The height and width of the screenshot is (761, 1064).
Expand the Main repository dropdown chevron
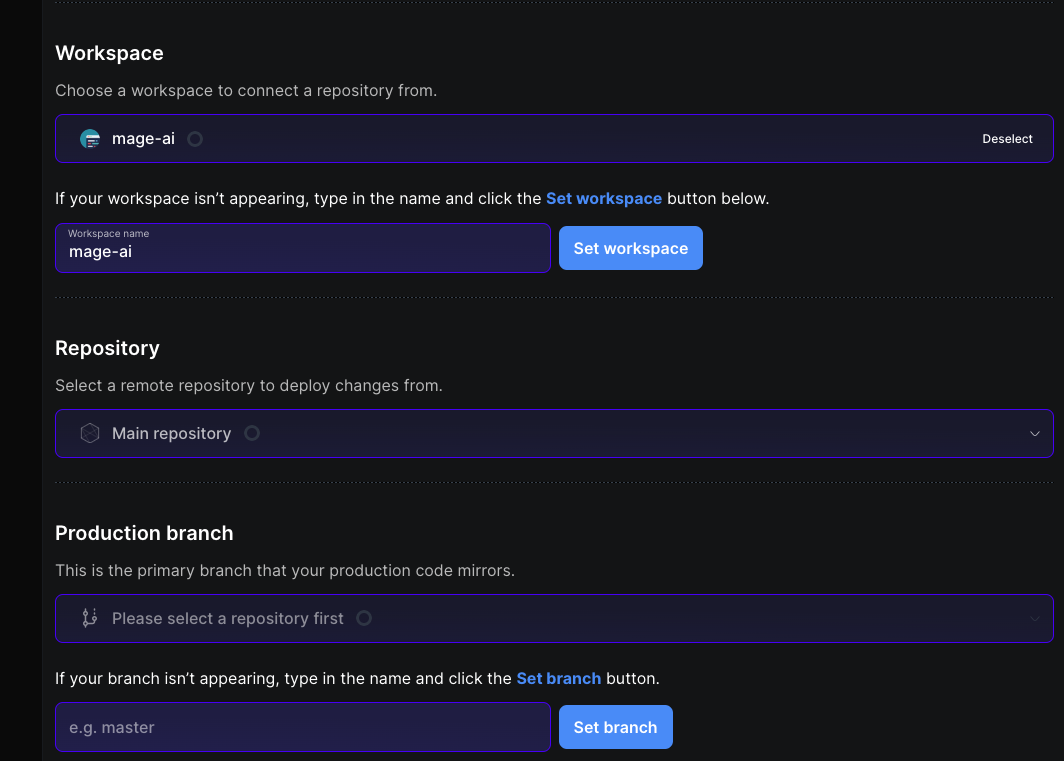point(1034,433)
